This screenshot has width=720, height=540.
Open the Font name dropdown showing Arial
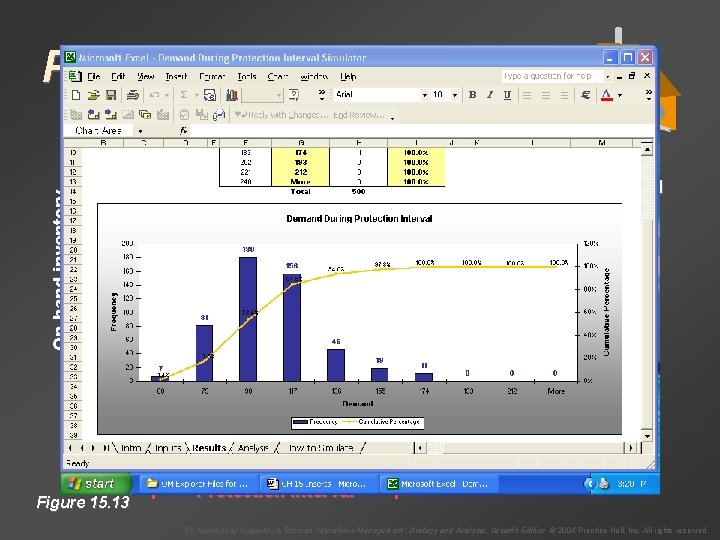[x=424, y=95]
